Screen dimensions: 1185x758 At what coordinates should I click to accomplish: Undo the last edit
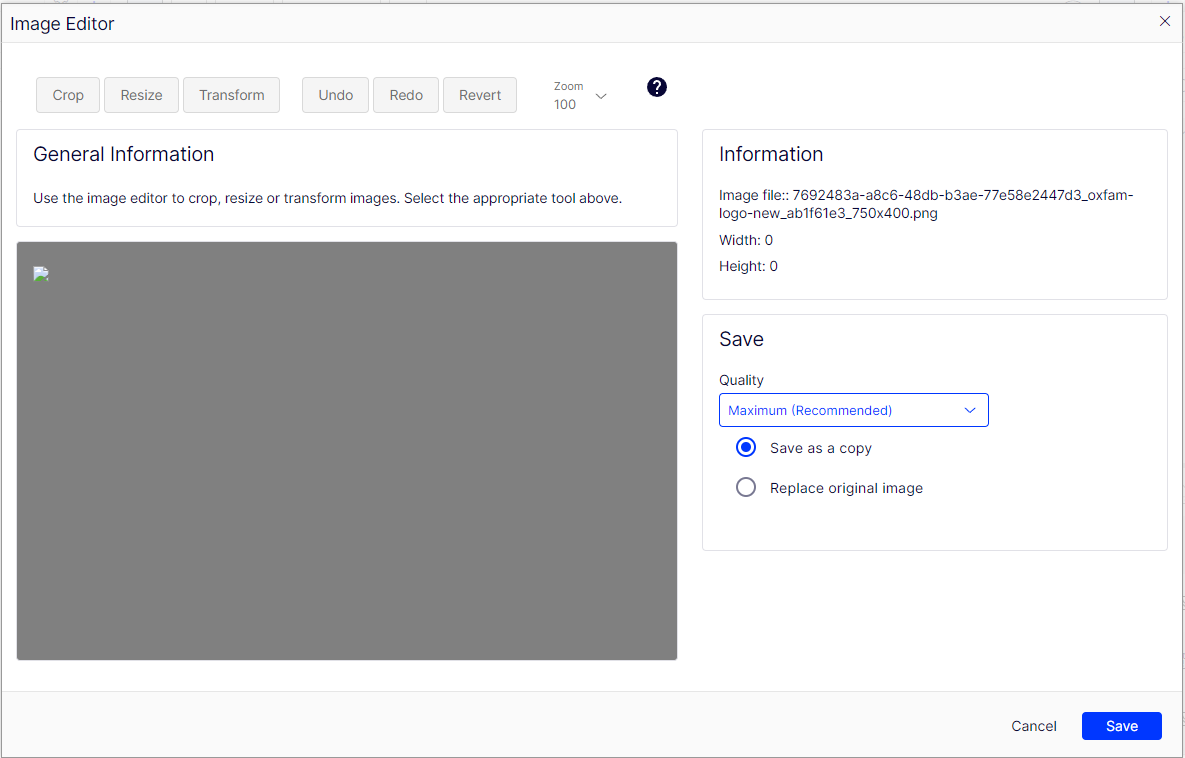(x=335, y=95)
